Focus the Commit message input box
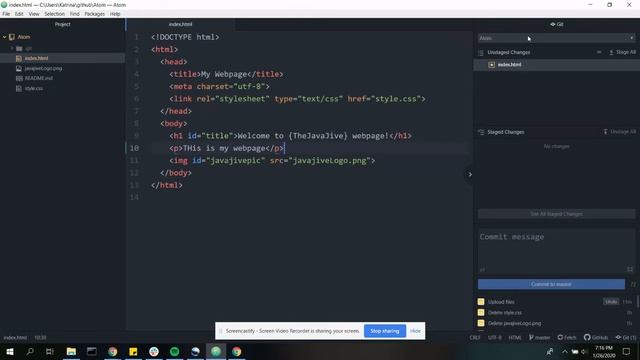Viewport: 640px width, 360px height. tap(557, 251)
